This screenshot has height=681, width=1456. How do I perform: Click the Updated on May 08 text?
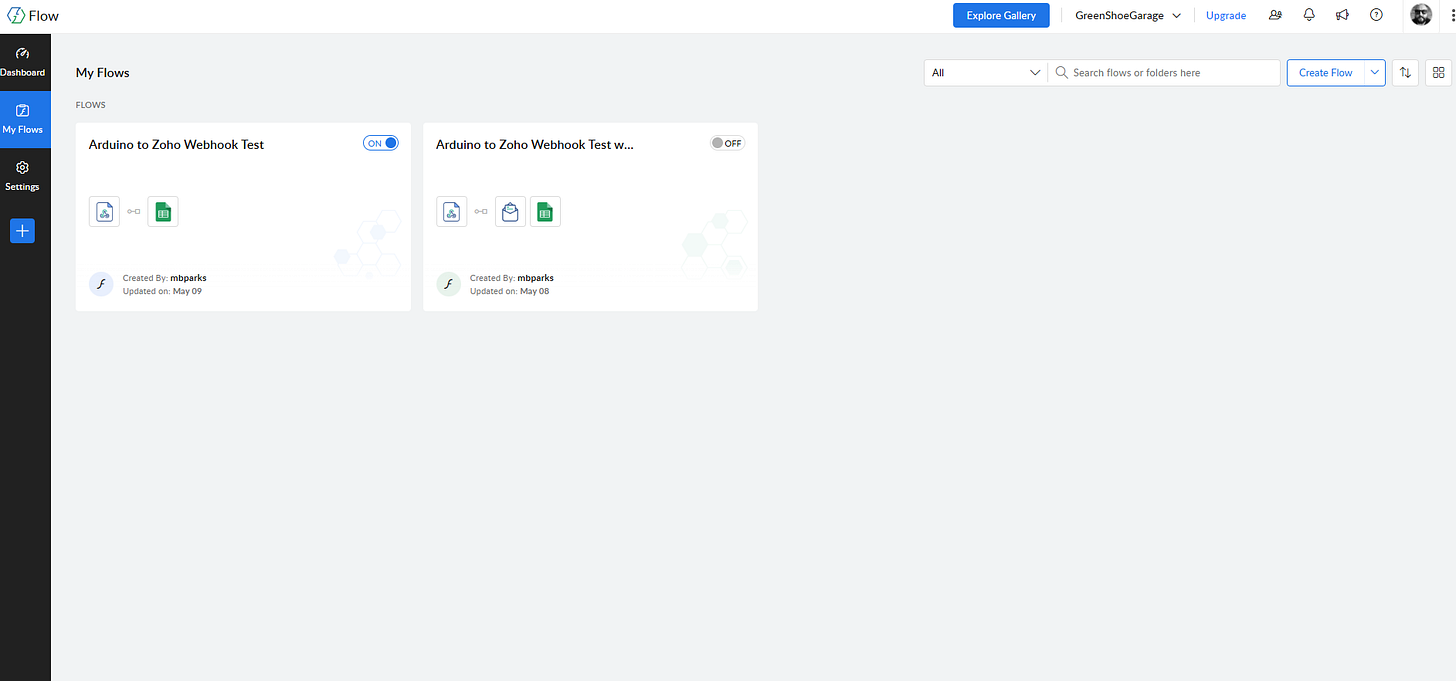click(x=510, y=291)
